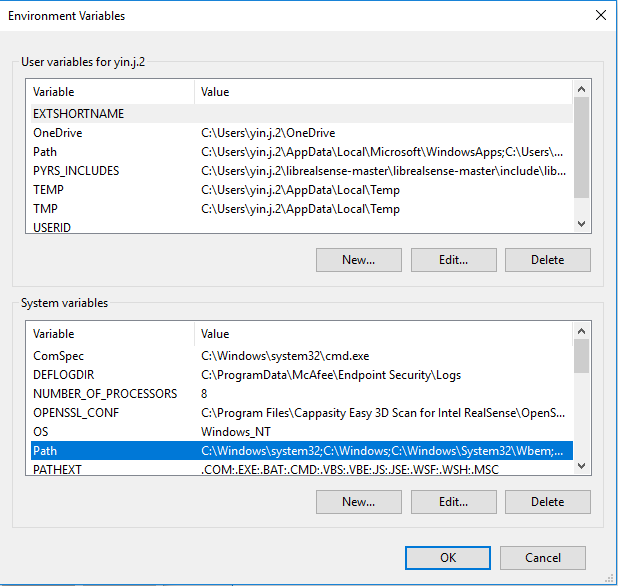Screen dimensions: 618x586
Task: Click the Windows_NT value cell
Action: [236, 432]
